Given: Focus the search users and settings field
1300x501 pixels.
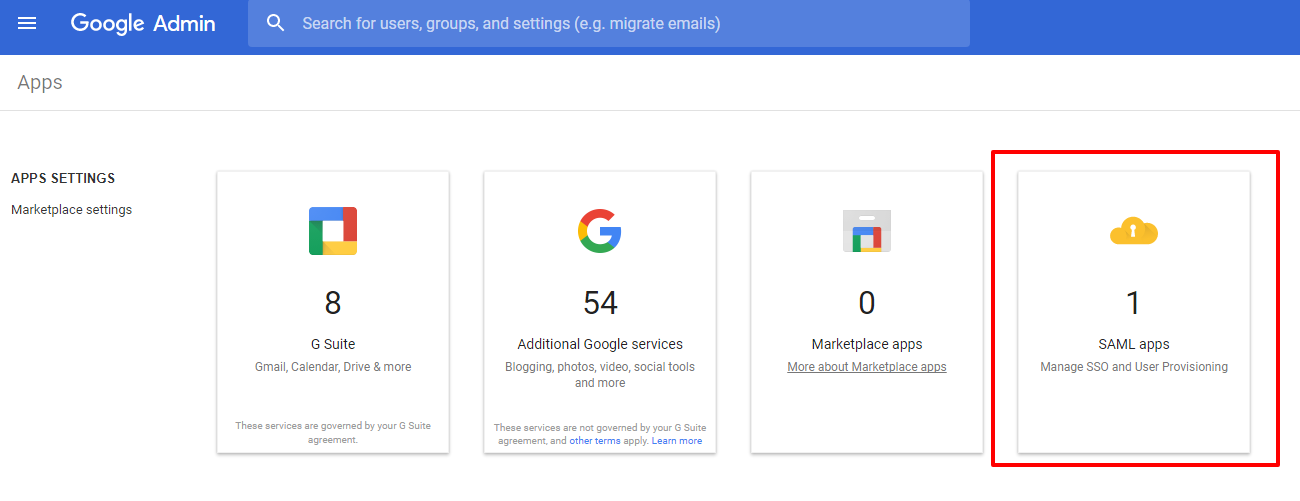Looking at the screenshot, I should pos(609,23).
